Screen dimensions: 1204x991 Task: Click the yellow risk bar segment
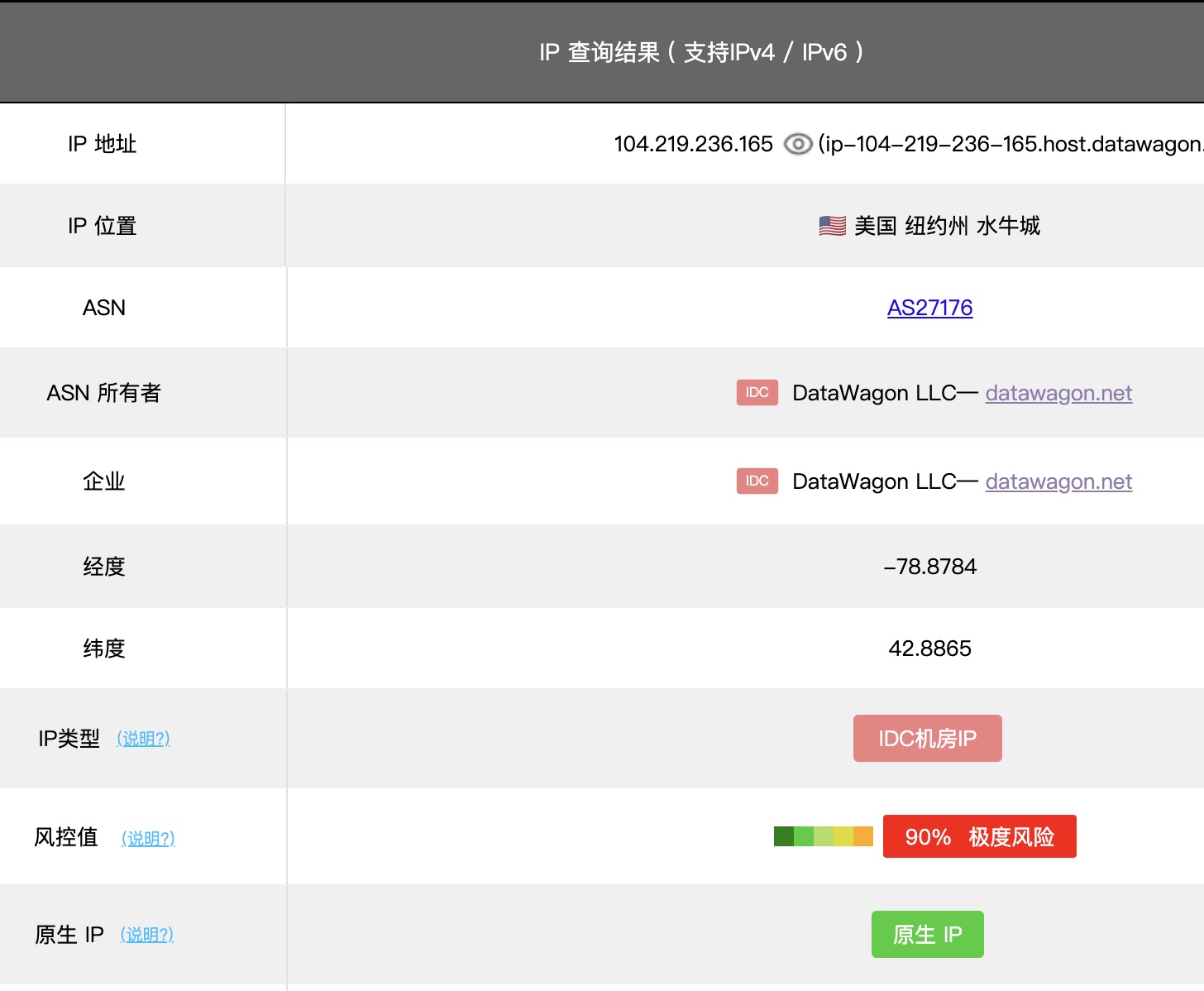pos(843,836)
